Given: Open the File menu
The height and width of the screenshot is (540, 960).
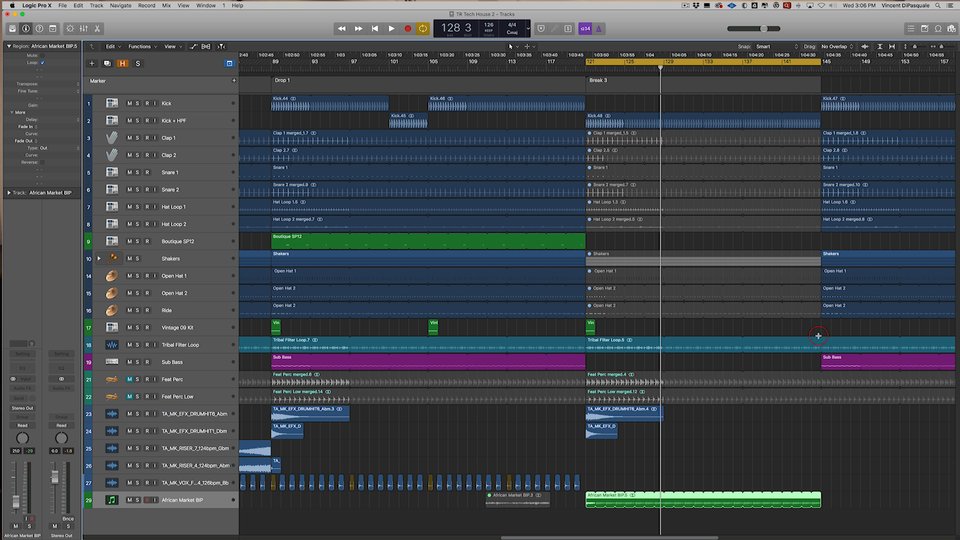Looking at the screenshot, I should click(x=62, y=6).
